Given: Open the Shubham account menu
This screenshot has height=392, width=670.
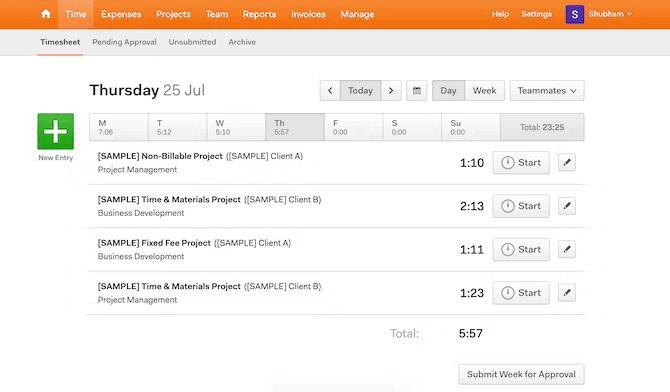Looking at the screenshot, I should coord(610,14).
